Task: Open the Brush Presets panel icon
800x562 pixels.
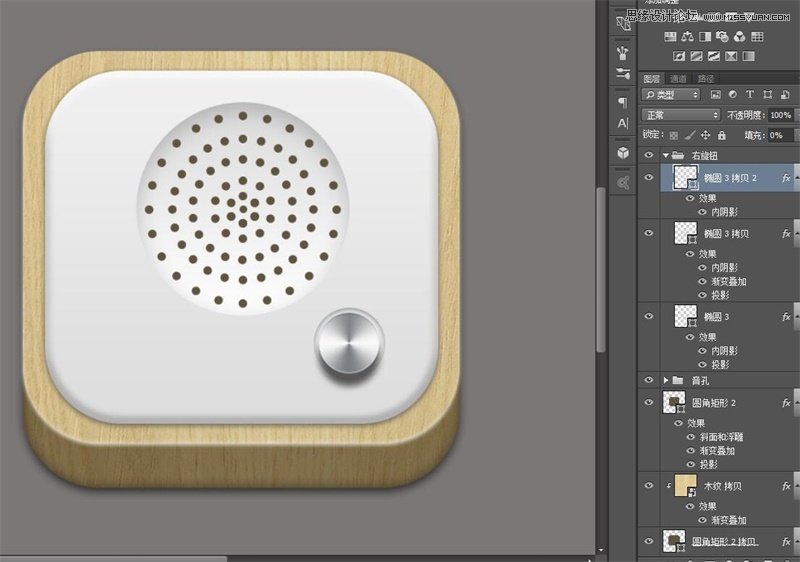Action: click(623, 73)
